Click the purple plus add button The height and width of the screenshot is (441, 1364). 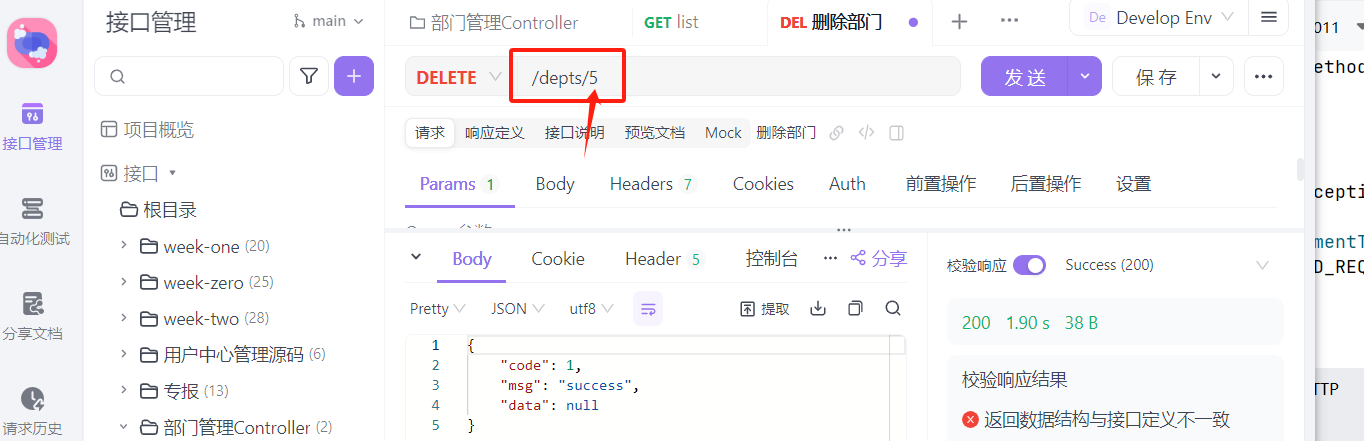tap(354, 76)
